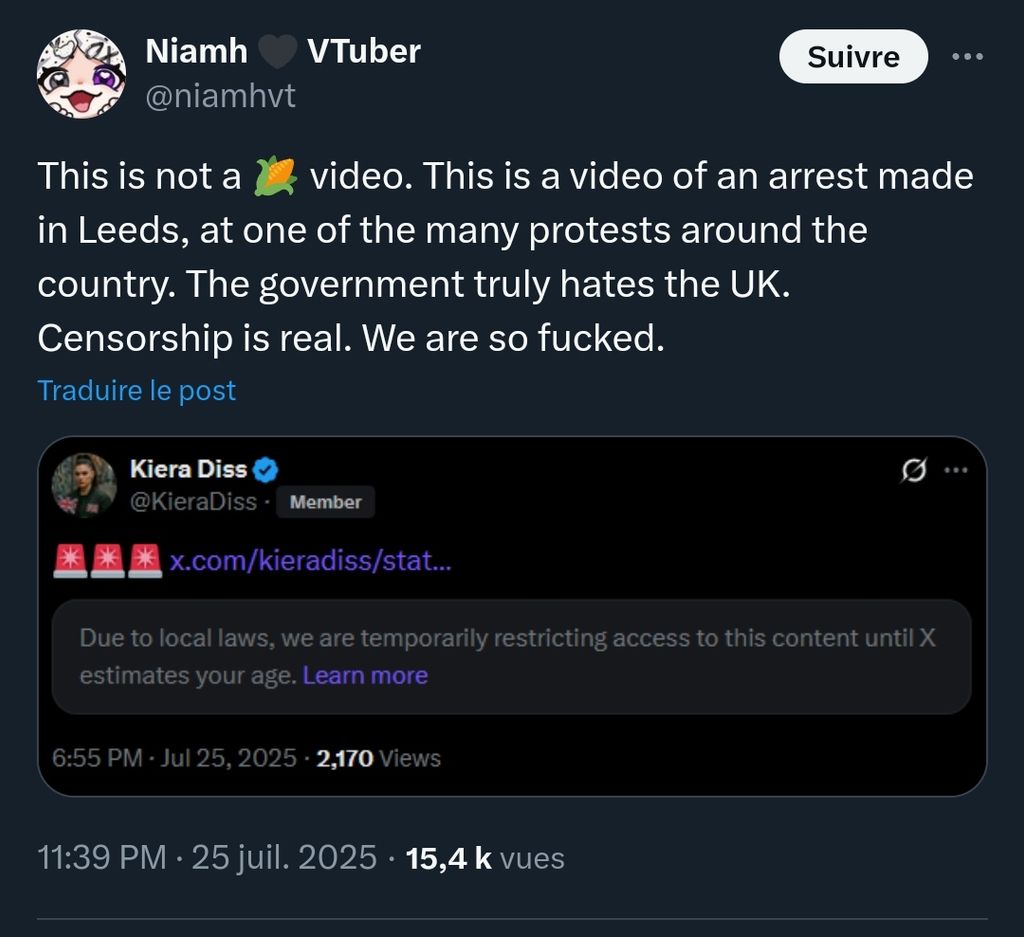Click the Learn more link
The image size is (1024, 937).
[x=365, y=676]
